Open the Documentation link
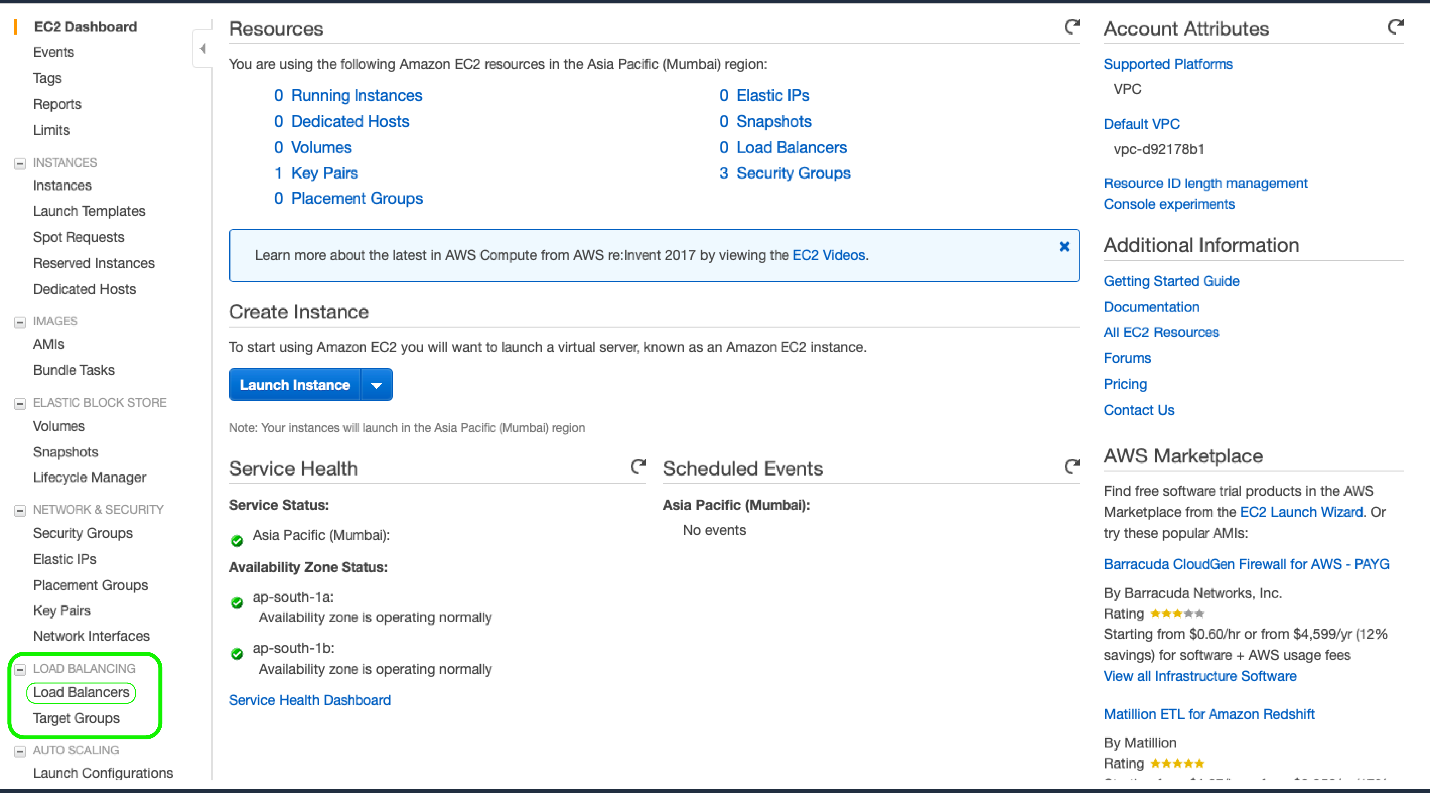Image resolution: width=1430 pixels, height=793 pixels. (1152, 307)
